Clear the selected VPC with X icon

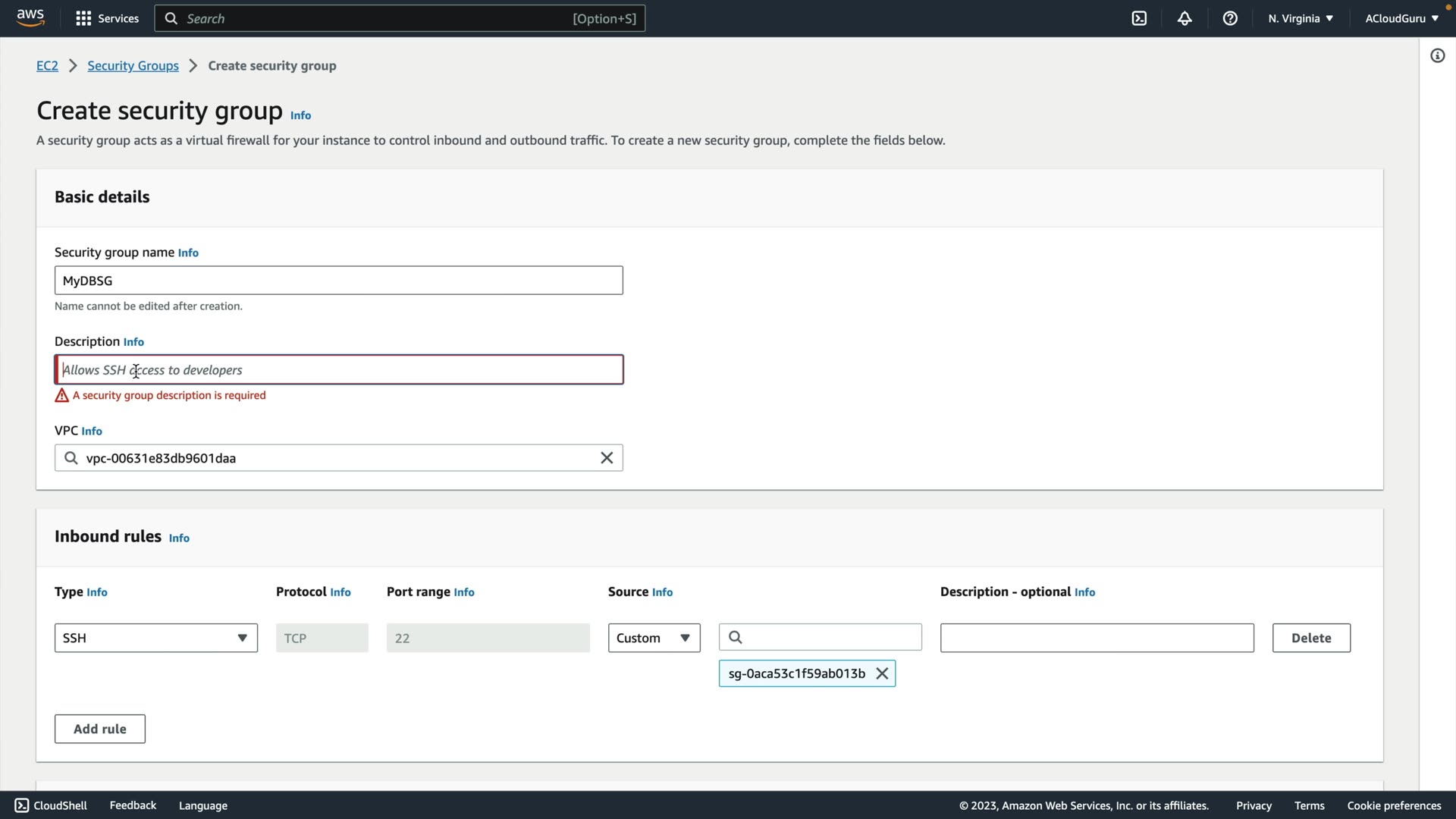[x=607, y=458]
